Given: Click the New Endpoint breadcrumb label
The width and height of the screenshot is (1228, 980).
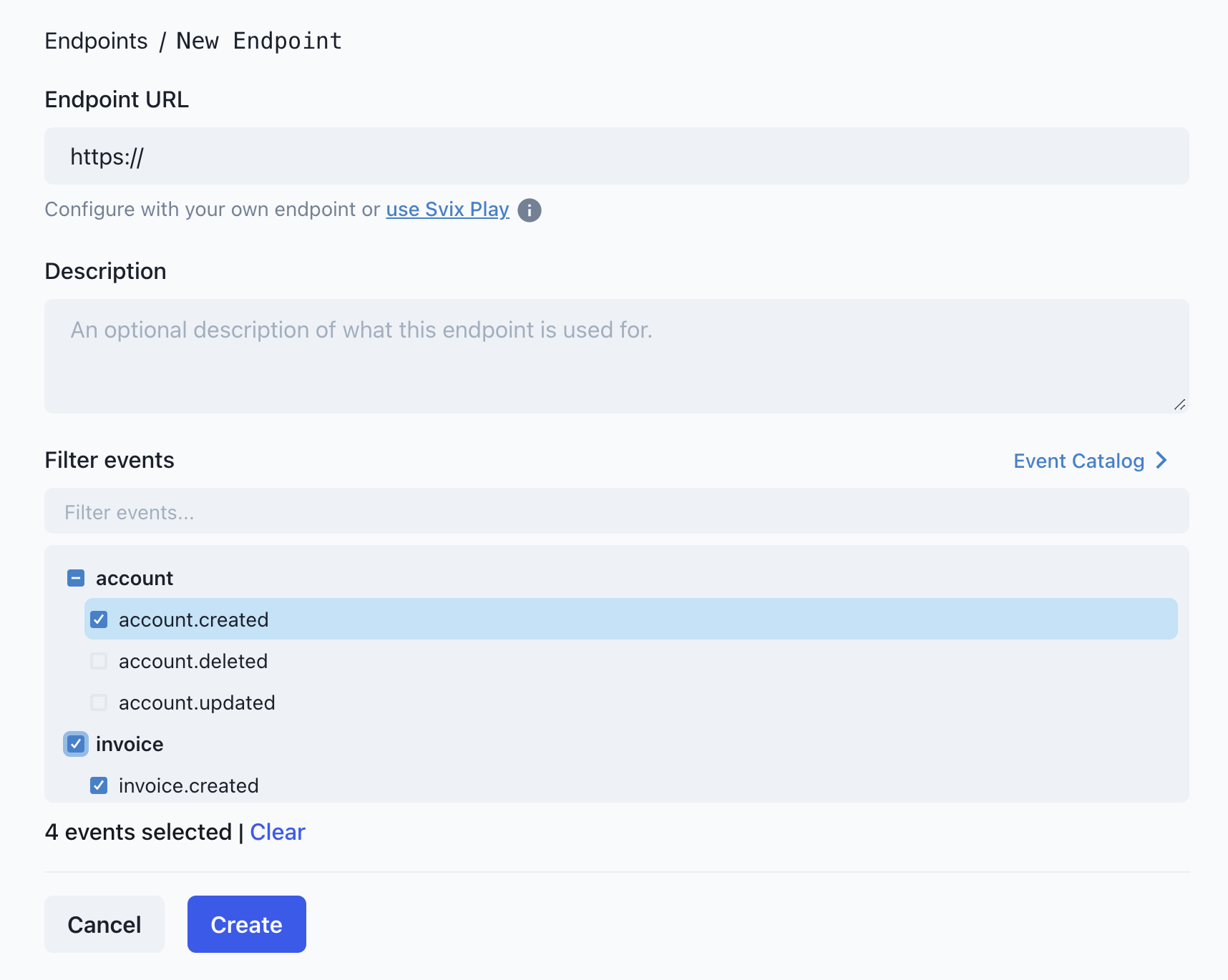Looking at the screenshot, I should [259, 41].
